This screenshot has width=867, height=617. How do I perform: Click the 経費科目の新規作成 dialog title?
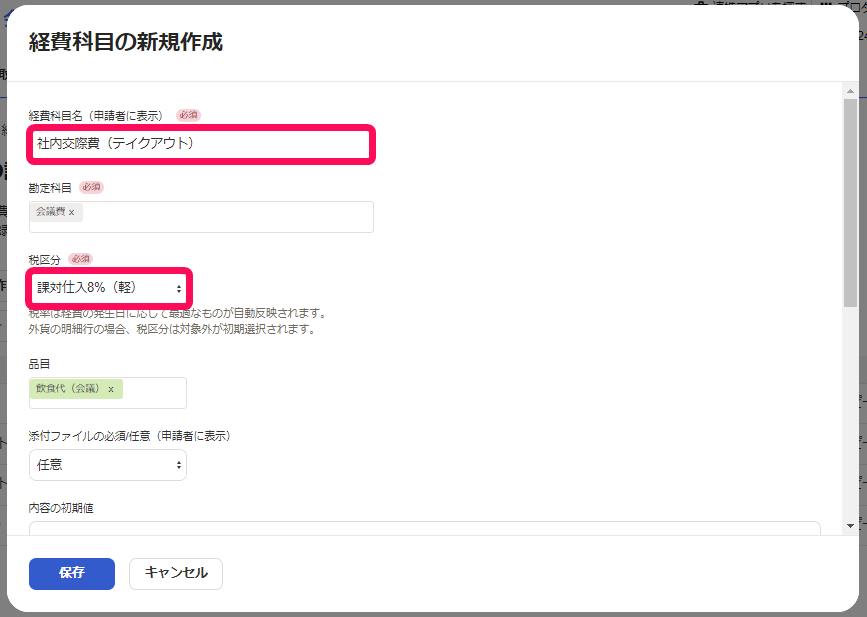126,42
